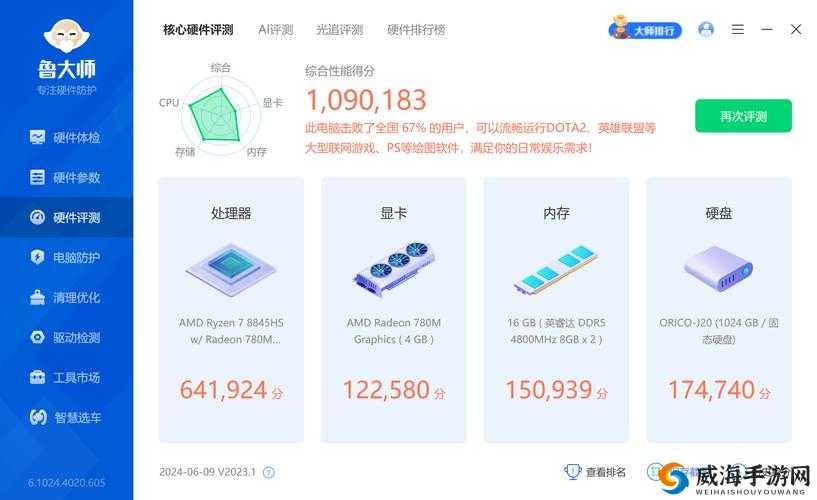Minimize the 鲁大师 window

pyautogui.click(x=766, y=30)
